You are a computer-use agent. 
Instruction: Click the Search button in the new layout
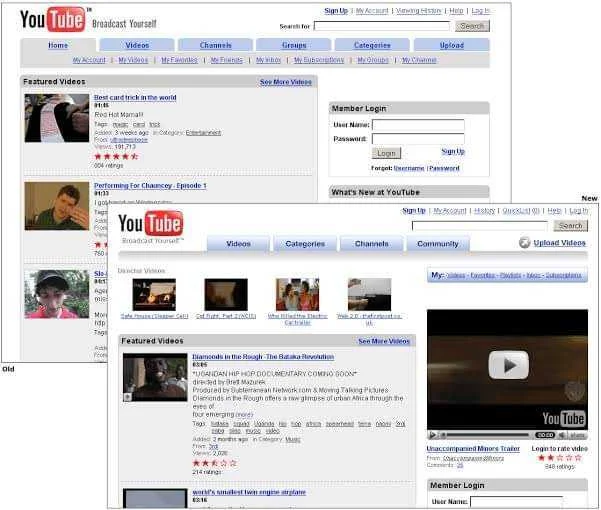[x=570, y=226]
